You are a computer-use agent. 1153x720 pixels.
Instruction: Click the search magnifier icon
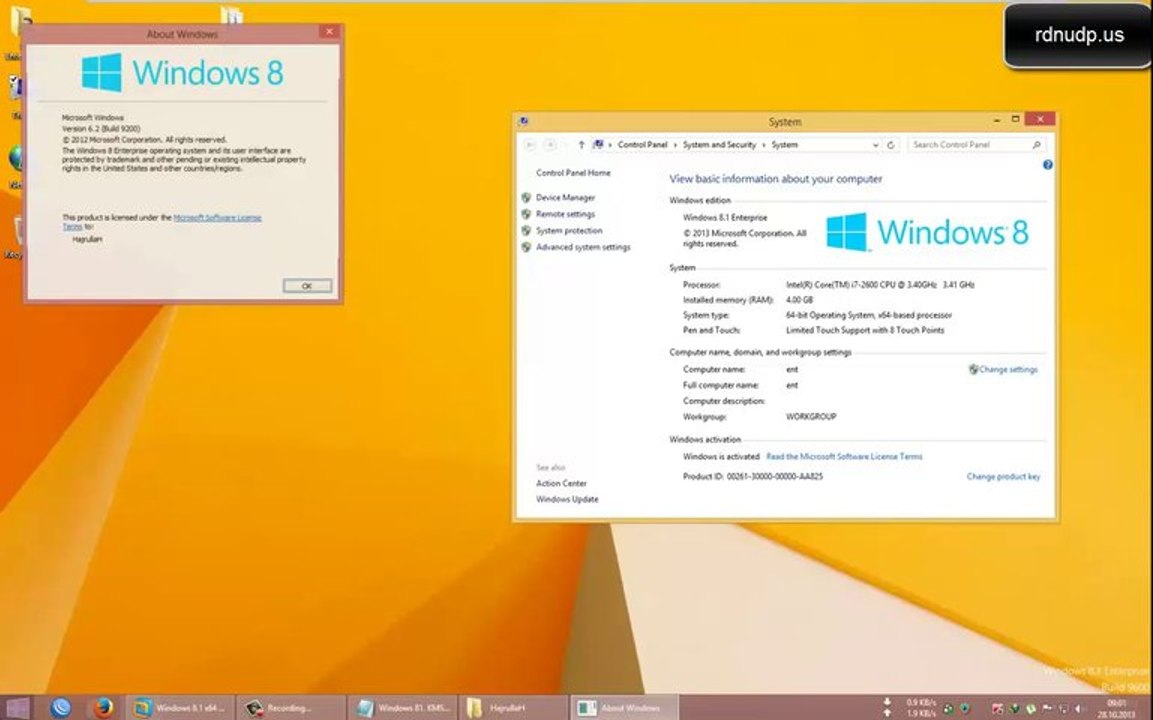click(x=1036, y=145)
